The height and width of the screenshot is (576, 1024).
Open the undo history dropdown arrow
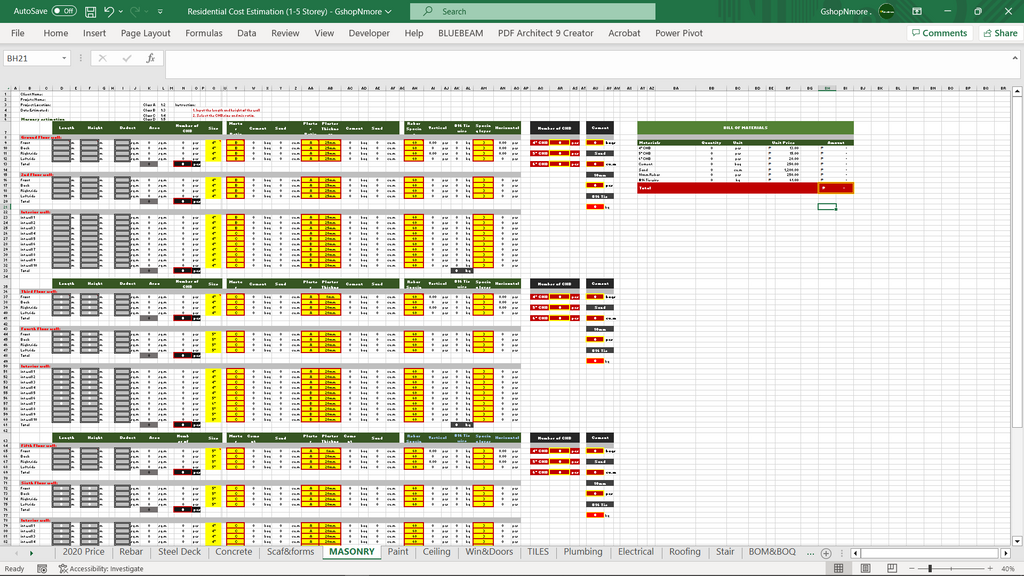121,12
